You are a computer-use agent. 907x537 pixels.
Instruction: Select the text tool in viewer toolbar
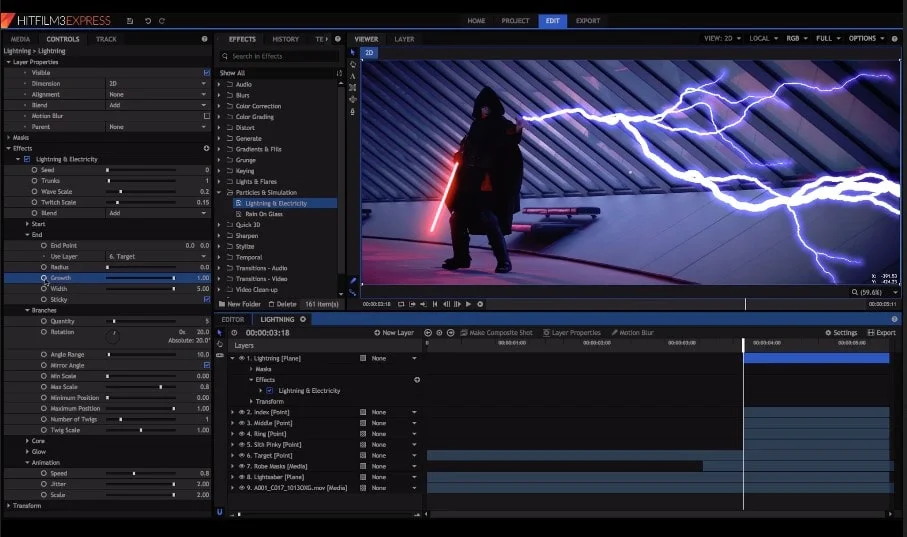[x=353, y=76]
